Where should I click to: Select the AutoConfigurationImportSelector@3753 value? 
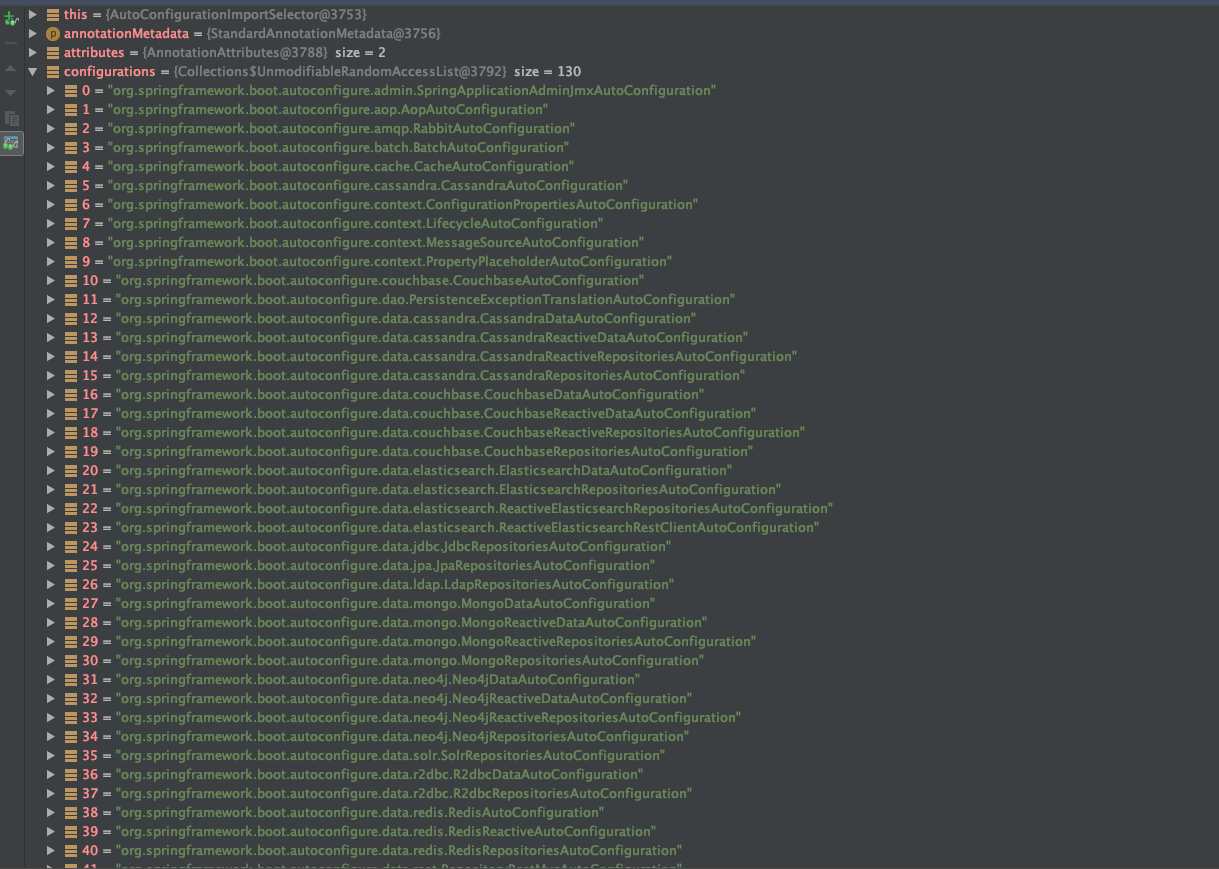click(236, 15)
